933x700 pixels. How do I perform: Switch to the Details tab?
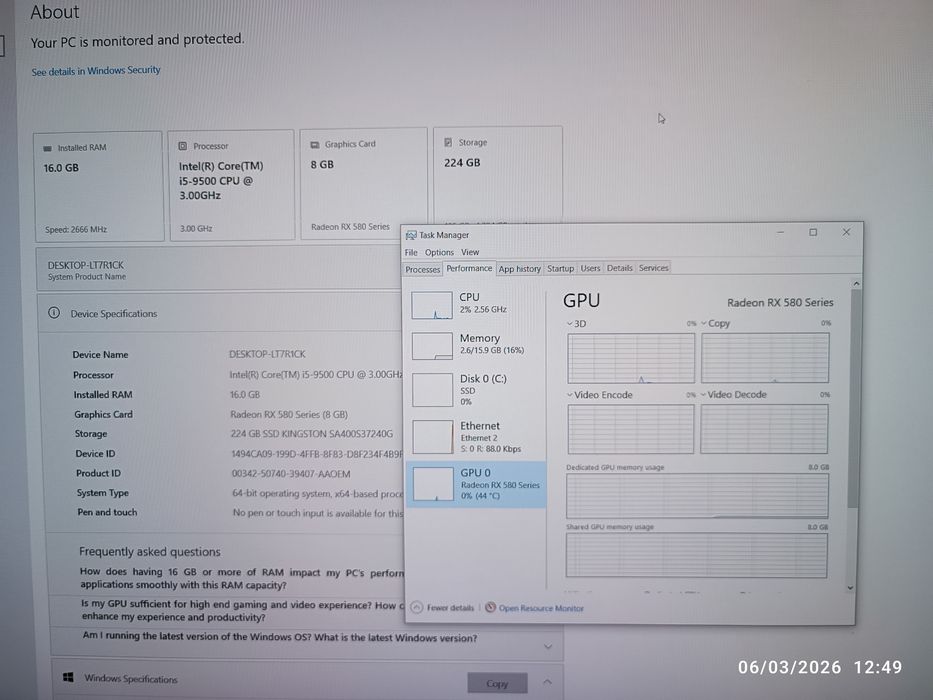point(619,268)
